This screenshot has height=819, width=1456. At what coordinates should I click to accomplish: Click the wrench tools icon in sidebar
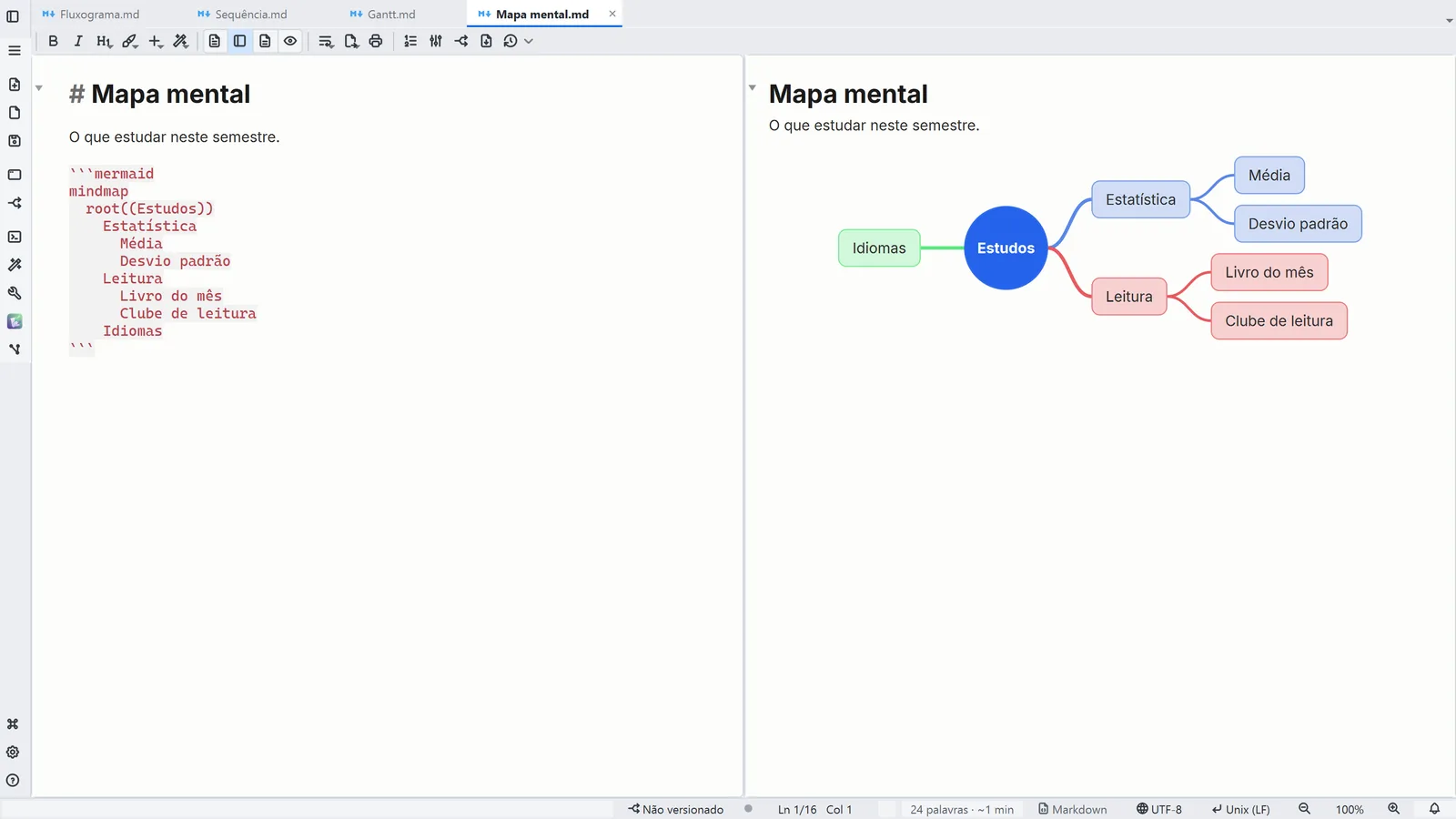pos(15,293)
